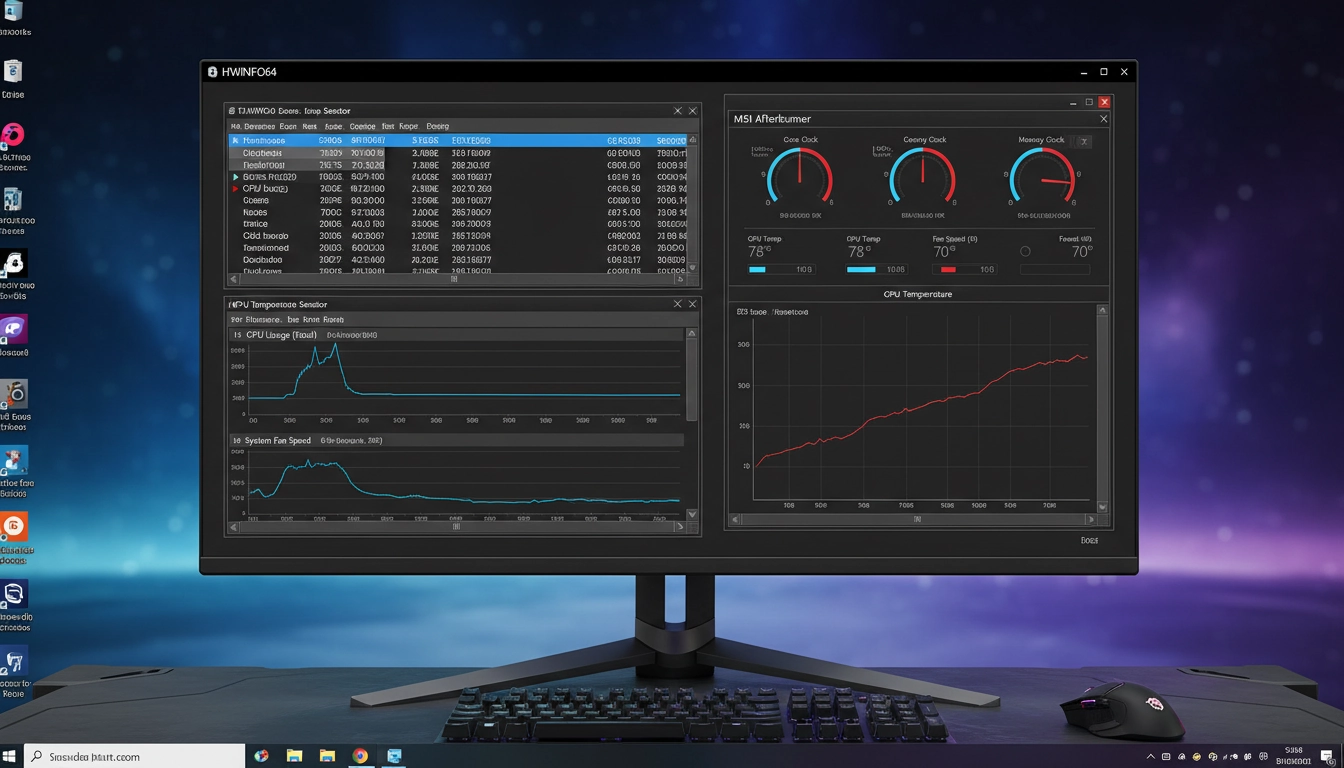Open the blue monitor app on taskbar
1344x768 pixels.
[394, 756]
